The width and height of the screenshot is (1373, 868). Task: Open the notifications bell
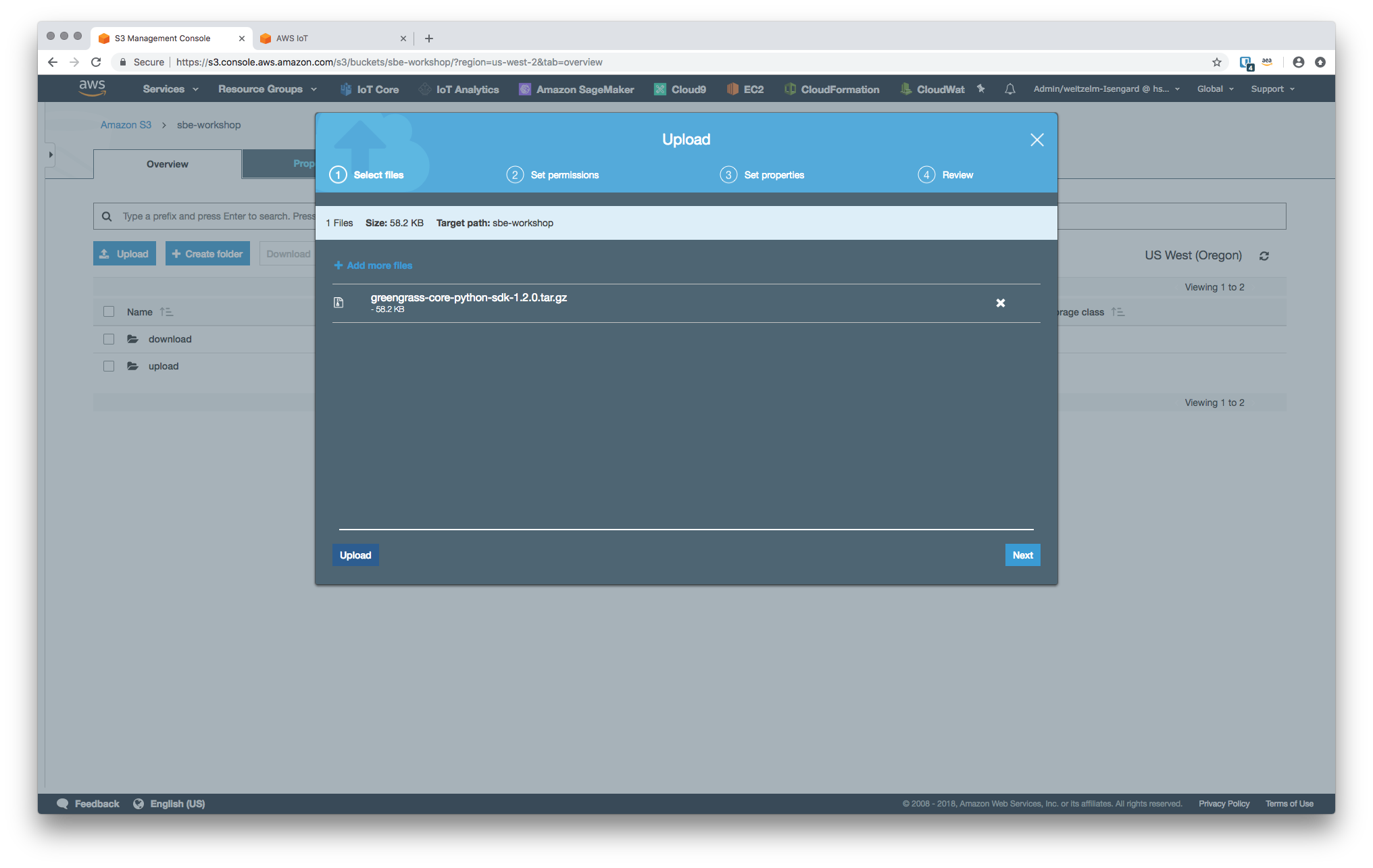tap(1010, 88)
